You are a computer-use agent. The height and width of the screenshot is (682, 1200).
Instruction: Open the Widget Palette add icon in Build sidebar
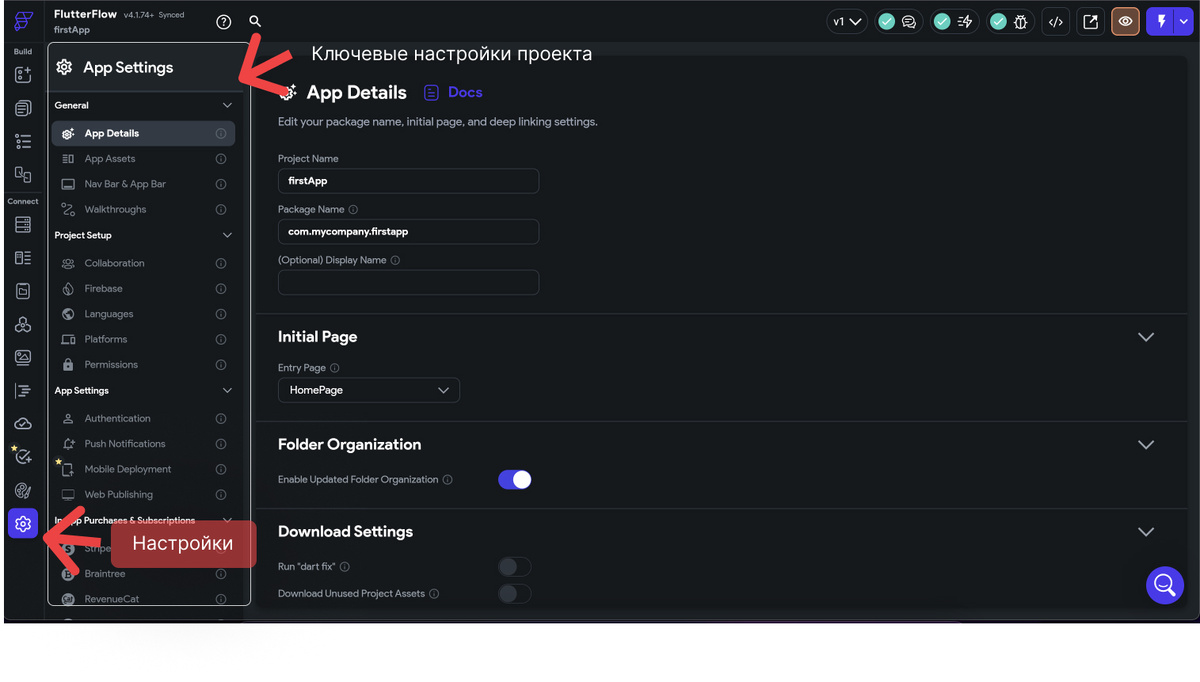click(23, 75)
